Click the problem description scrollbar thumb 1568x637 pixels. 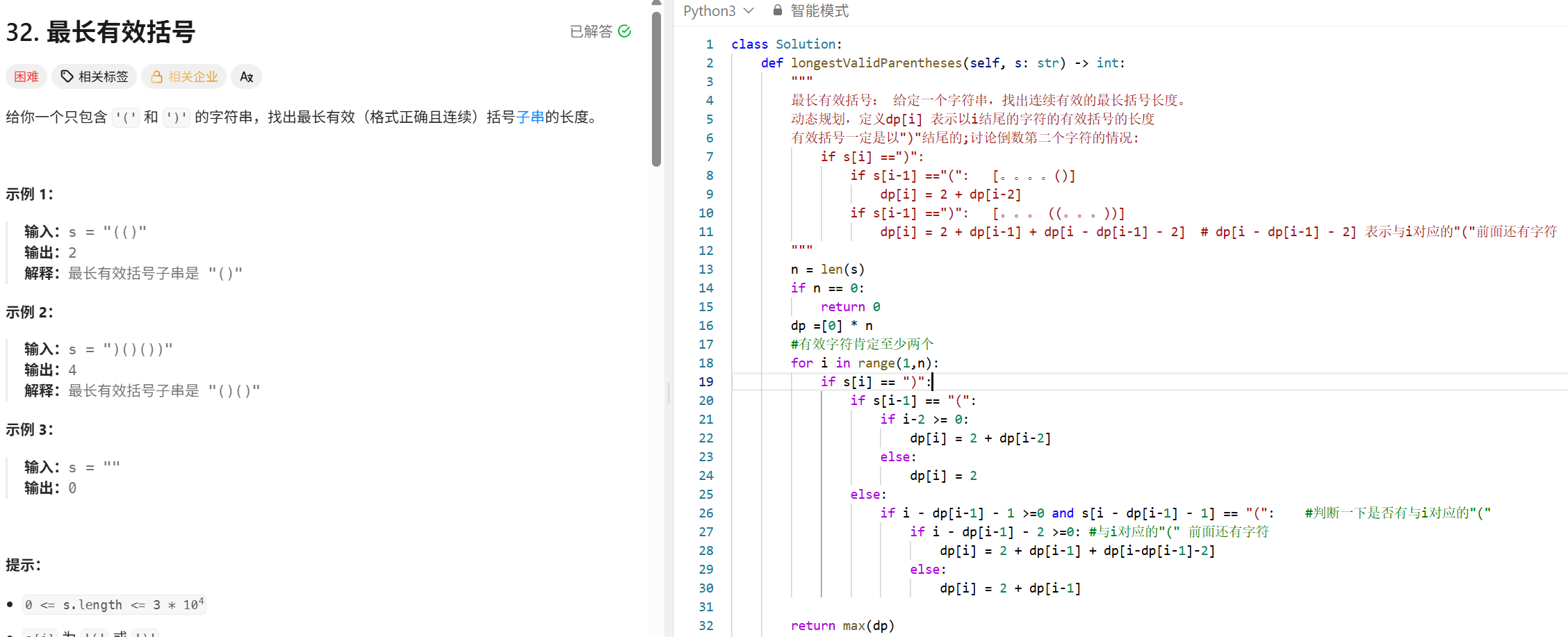(656, 88)
